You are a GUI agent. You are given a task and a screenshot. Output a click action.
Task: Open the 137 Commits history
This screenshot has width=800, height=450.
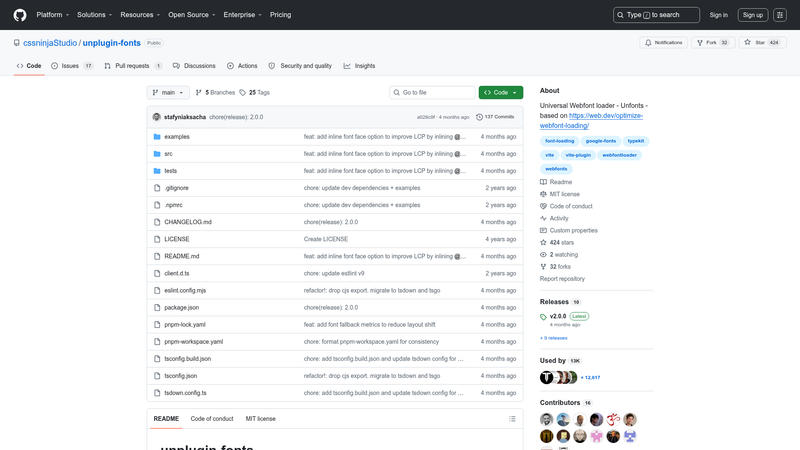coord(495,117)
